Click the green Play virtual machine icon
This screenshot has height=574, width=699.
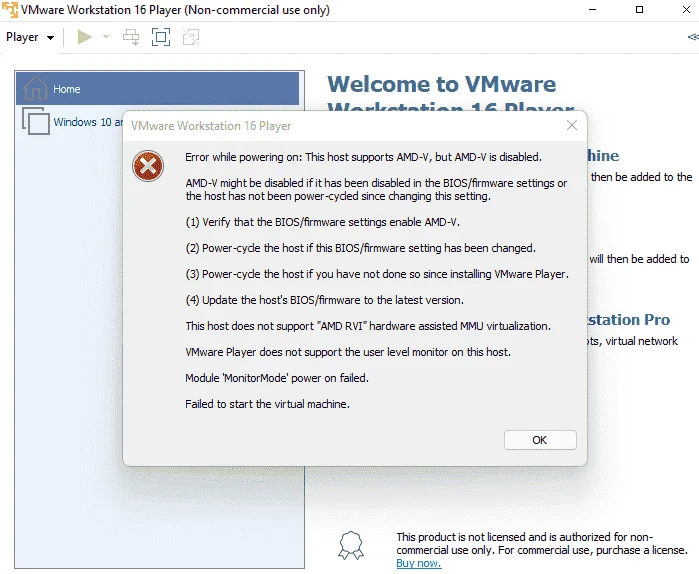(84, 37)
